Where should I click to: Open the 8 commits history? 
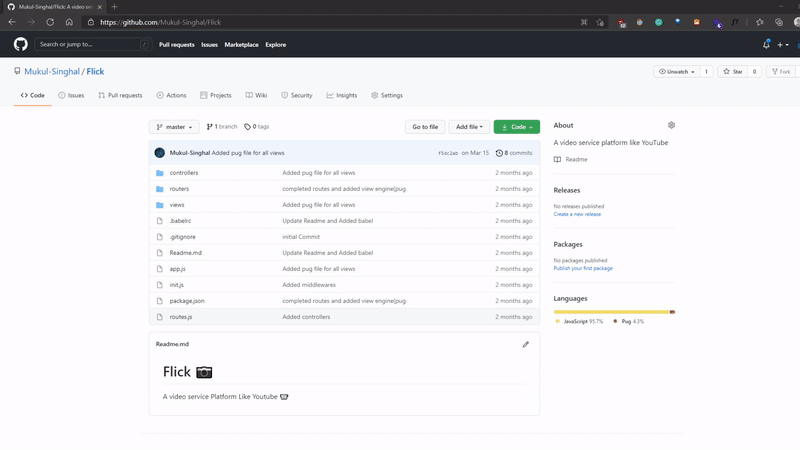point(514,153)
